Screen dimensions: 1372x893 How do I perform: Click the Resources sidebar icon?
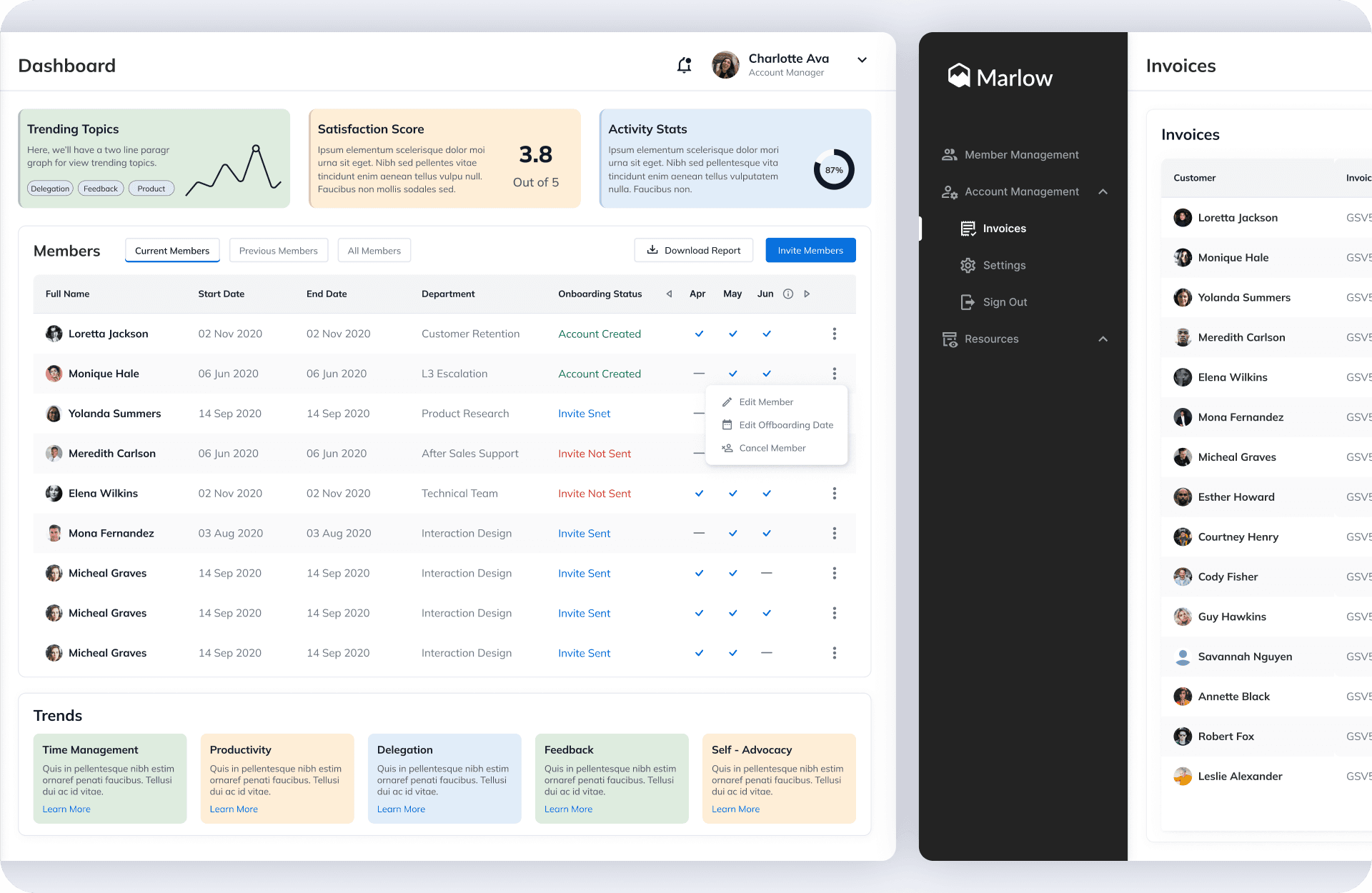click(949, 339)
